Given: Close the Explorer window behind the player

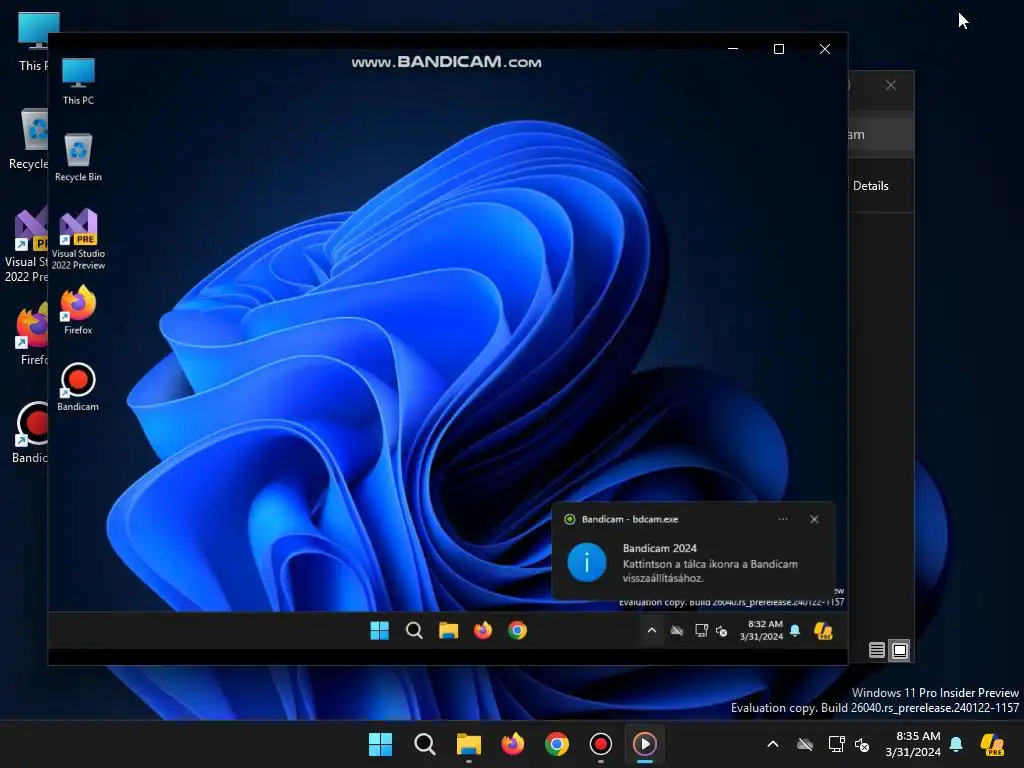Looking at the screenshot, I should pos(891,86).
